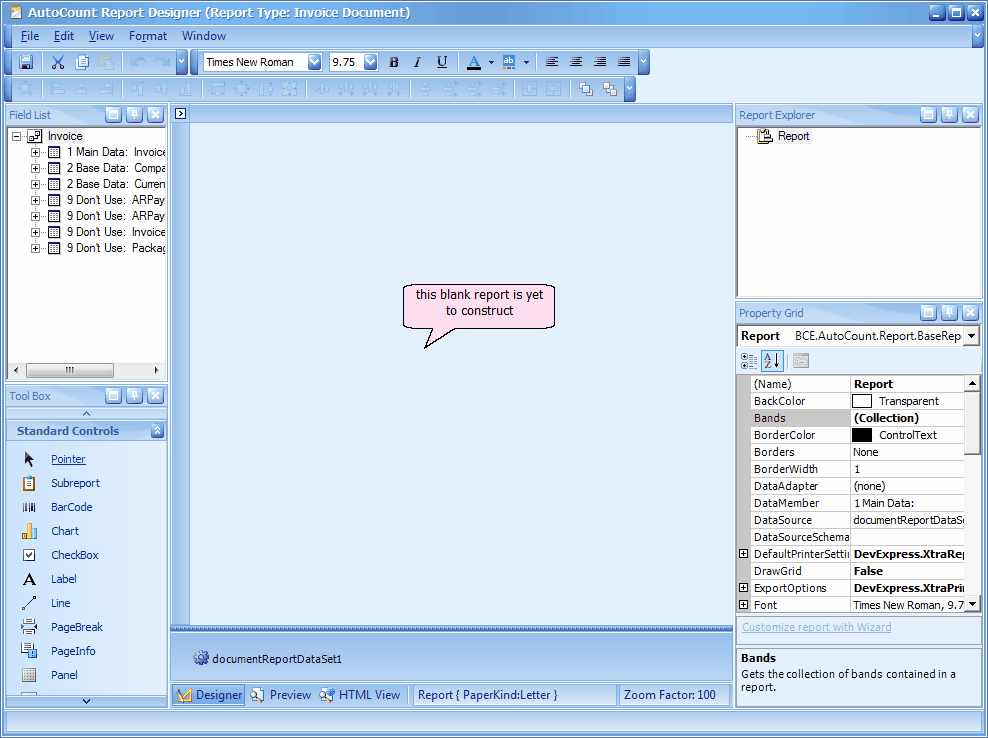Screen dimensions: 988x738
Task: Click the Cut scissors icon
Action: click(x=58, y=62)
